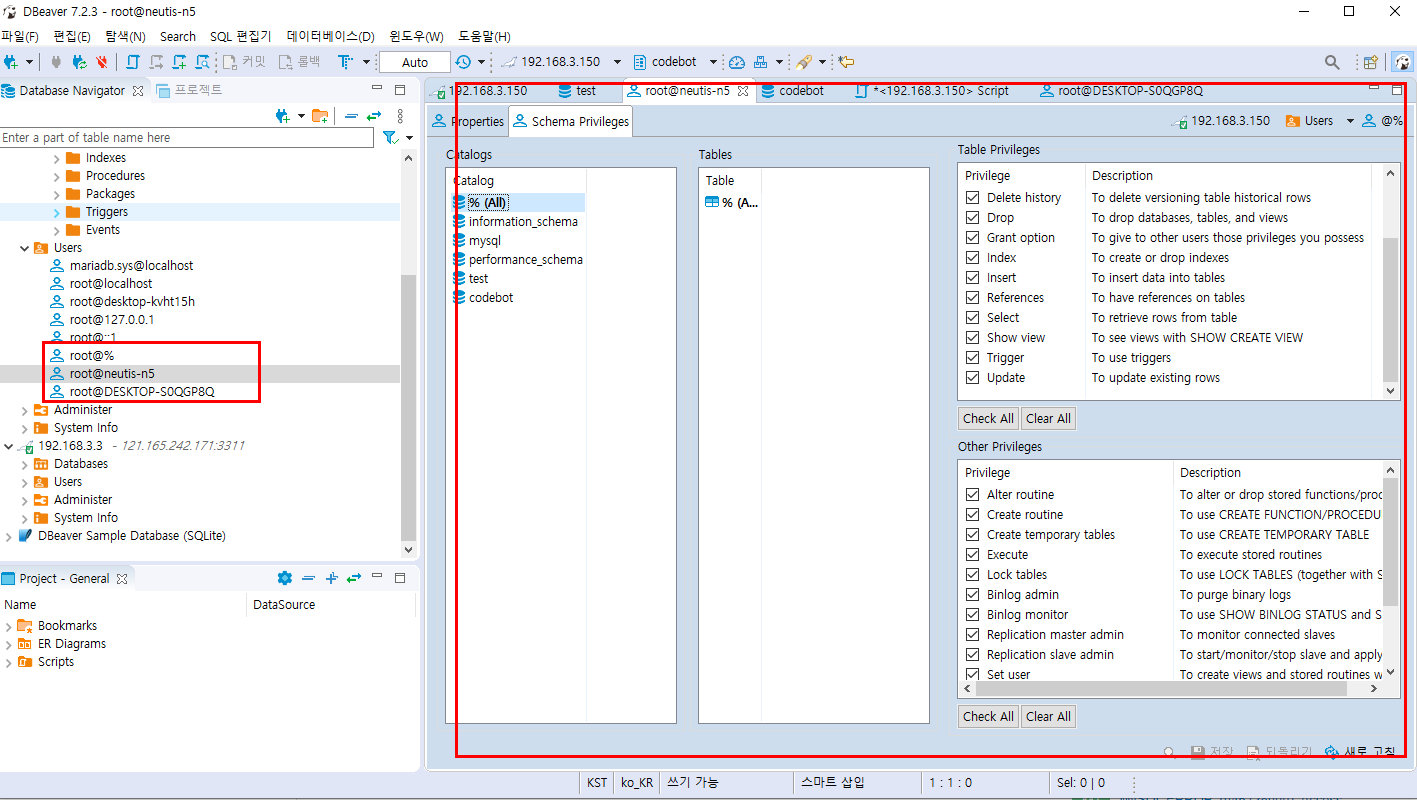This screenshot has width=1417, height=800.
Task: Switch to the Properties tab
Action: pyautogui.click(x=468, y=122)
